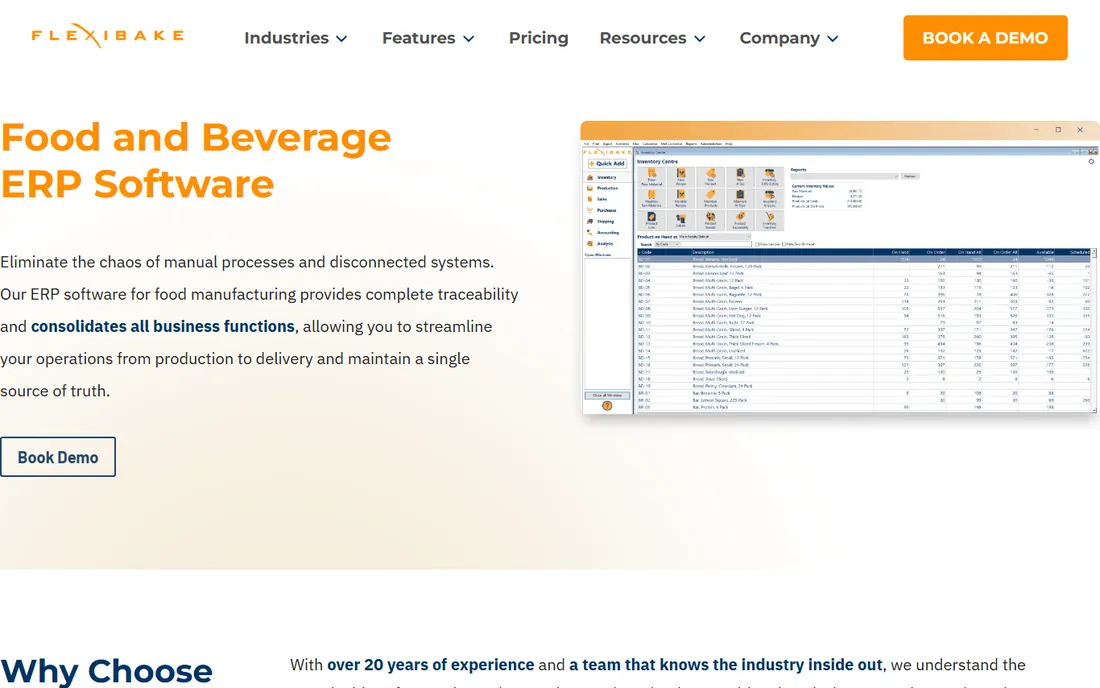This screenshot has height=688, width=1100.
Task: Click 'over 20 years of experience' text
Action: click(x=431, y=665)
